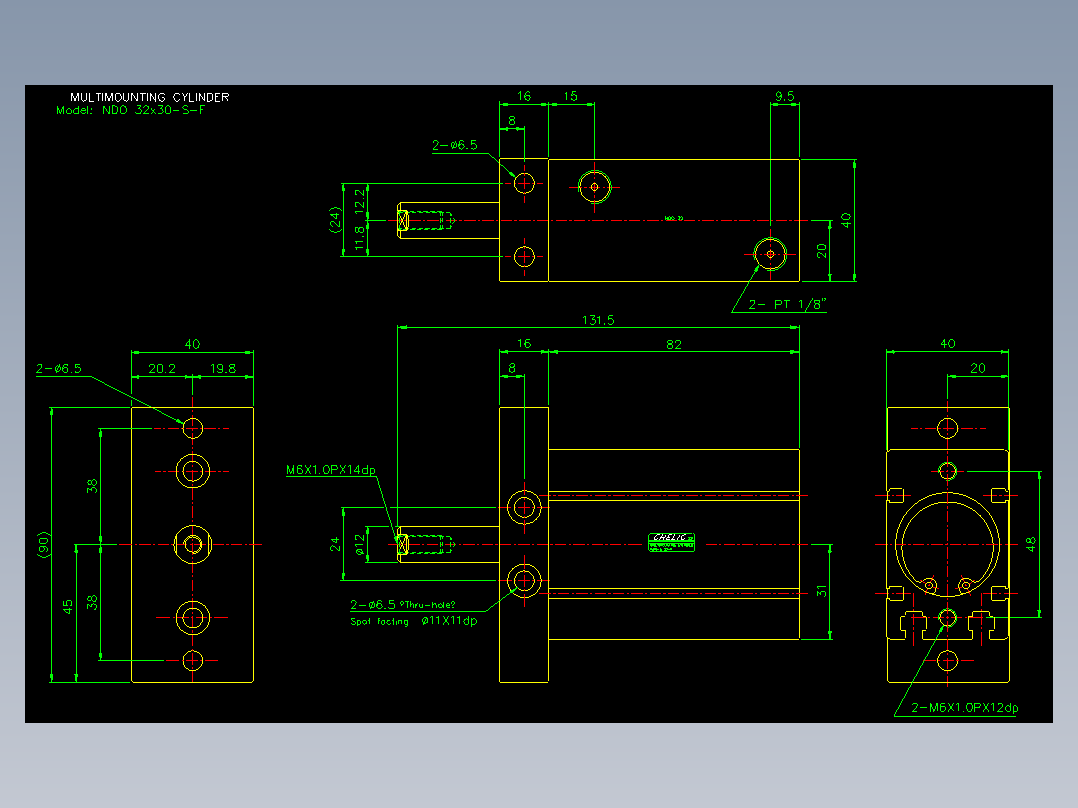Click the 16 dimension in top view

pyautogui.click(x=524, y=96)
